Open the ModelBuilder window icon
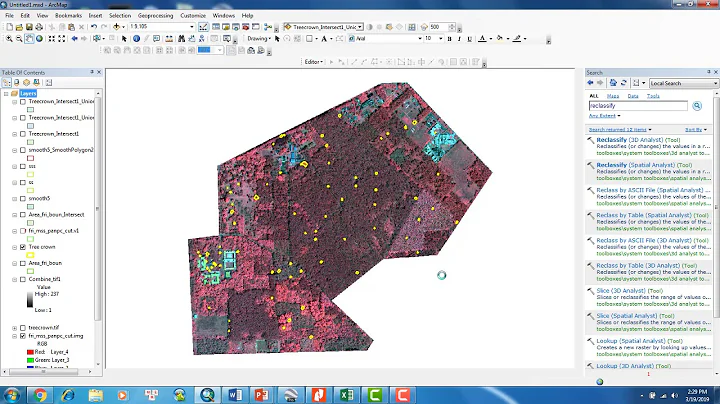Image resolution: width=720 pixels, height=404 pixels. click(x=268, y=27)
